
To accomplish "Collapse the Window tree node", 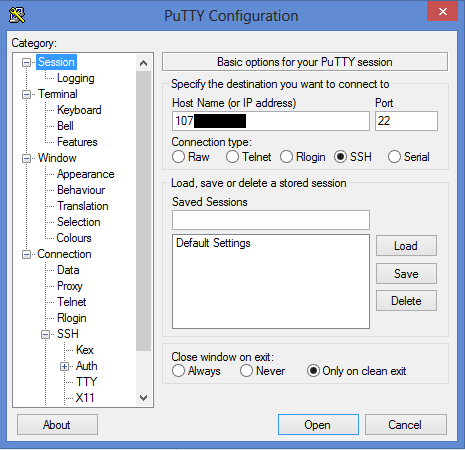I will tap(26, 158).
